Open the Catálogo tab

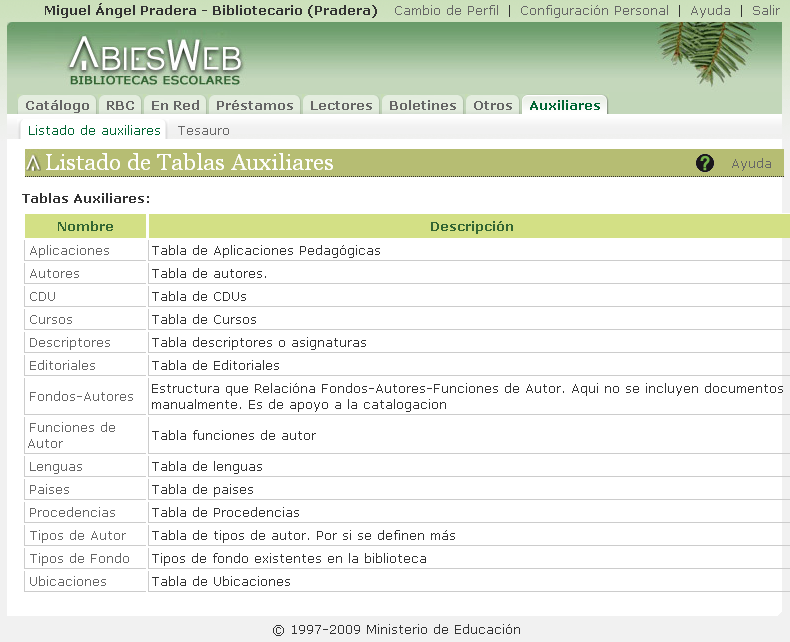57,105
